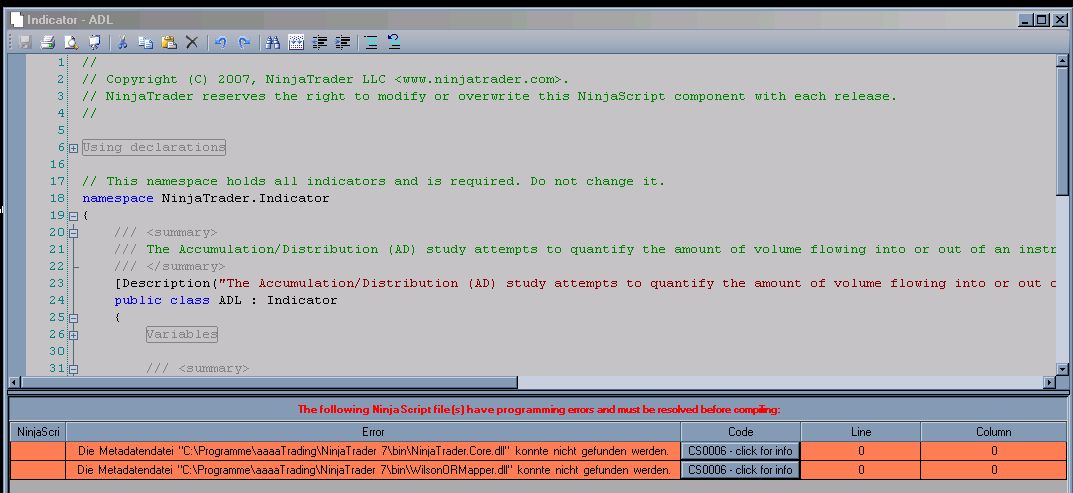Open print preview with the magnifier page icon
Image resolution: width=1073 pixels, height=493 pixels.
pyautogui.click(x=71, y=42)
